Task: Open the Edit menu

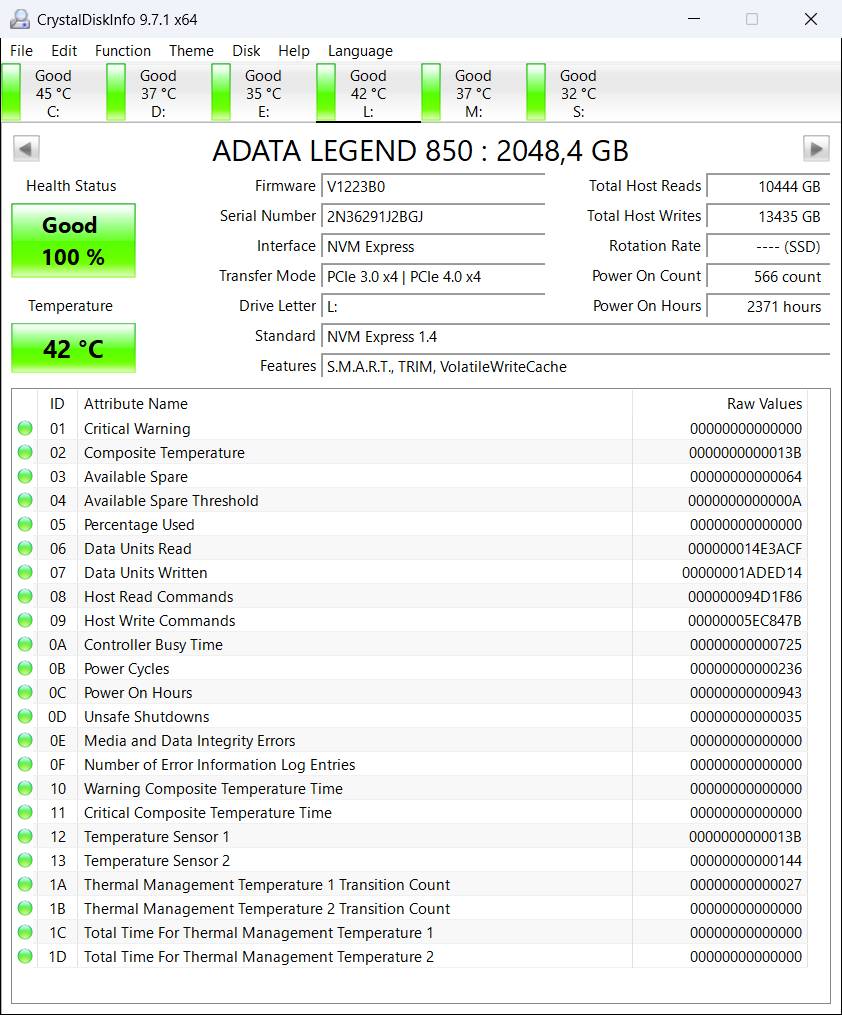Action: point(64,50)
